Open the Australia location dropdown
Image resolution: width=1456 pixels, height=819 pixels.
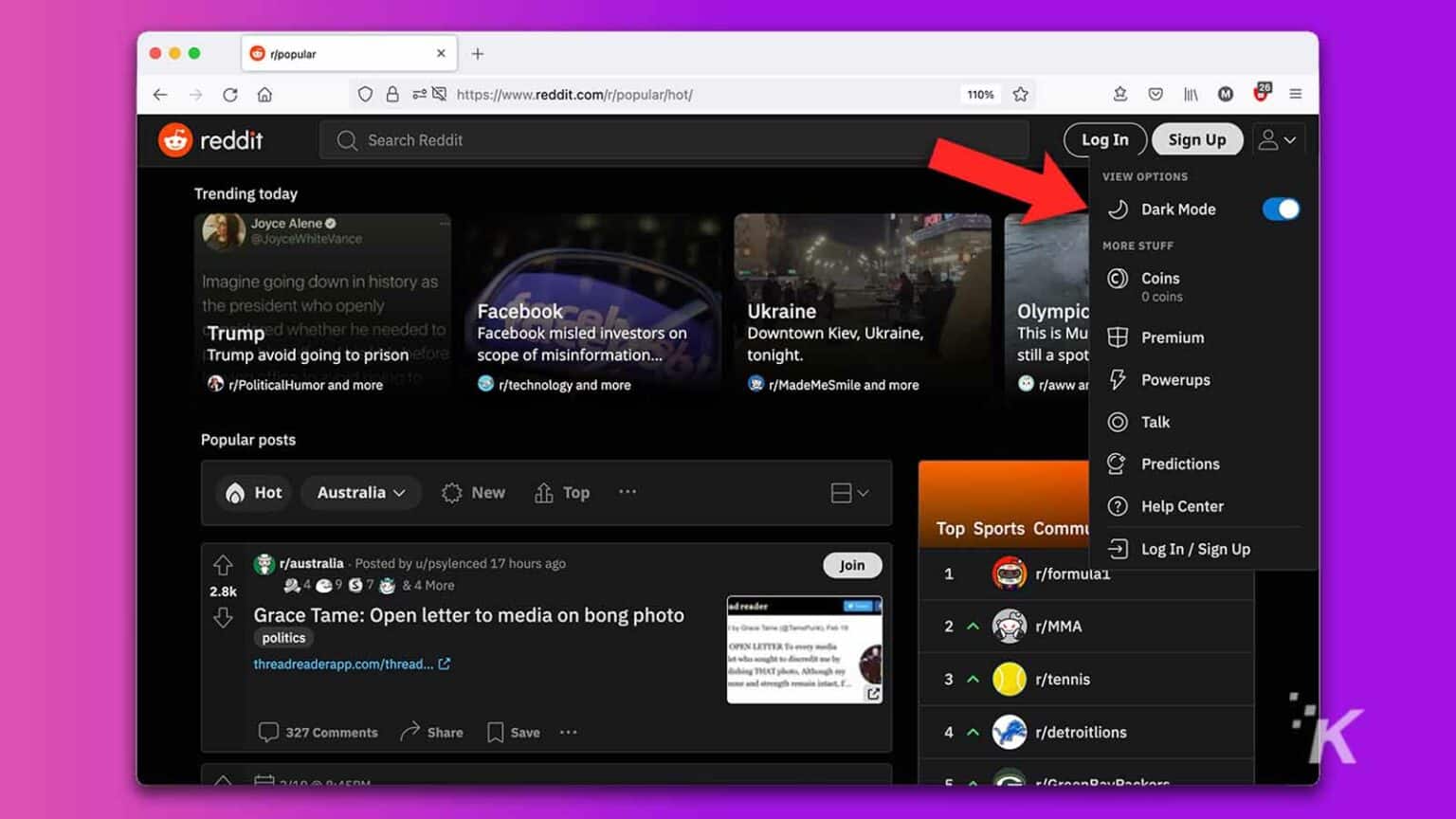(x=360, y=492)
